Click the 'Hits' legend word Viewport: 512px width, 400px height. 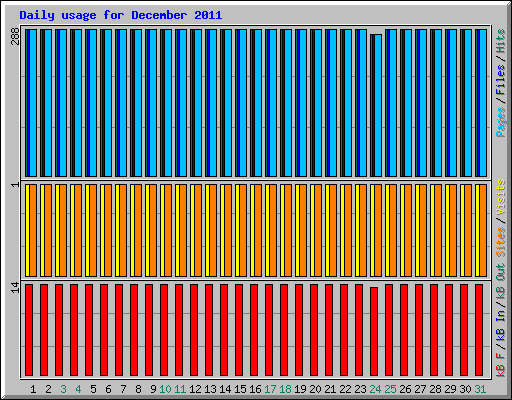tap(501, 41)
